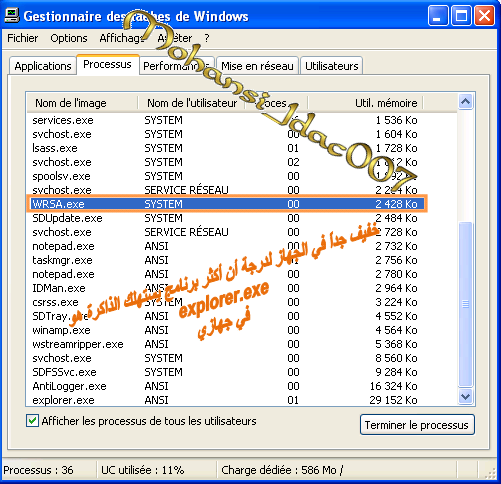Screen dimensions: 501x484
Task: Open the Options menu
Action: [x=69, y=38]
